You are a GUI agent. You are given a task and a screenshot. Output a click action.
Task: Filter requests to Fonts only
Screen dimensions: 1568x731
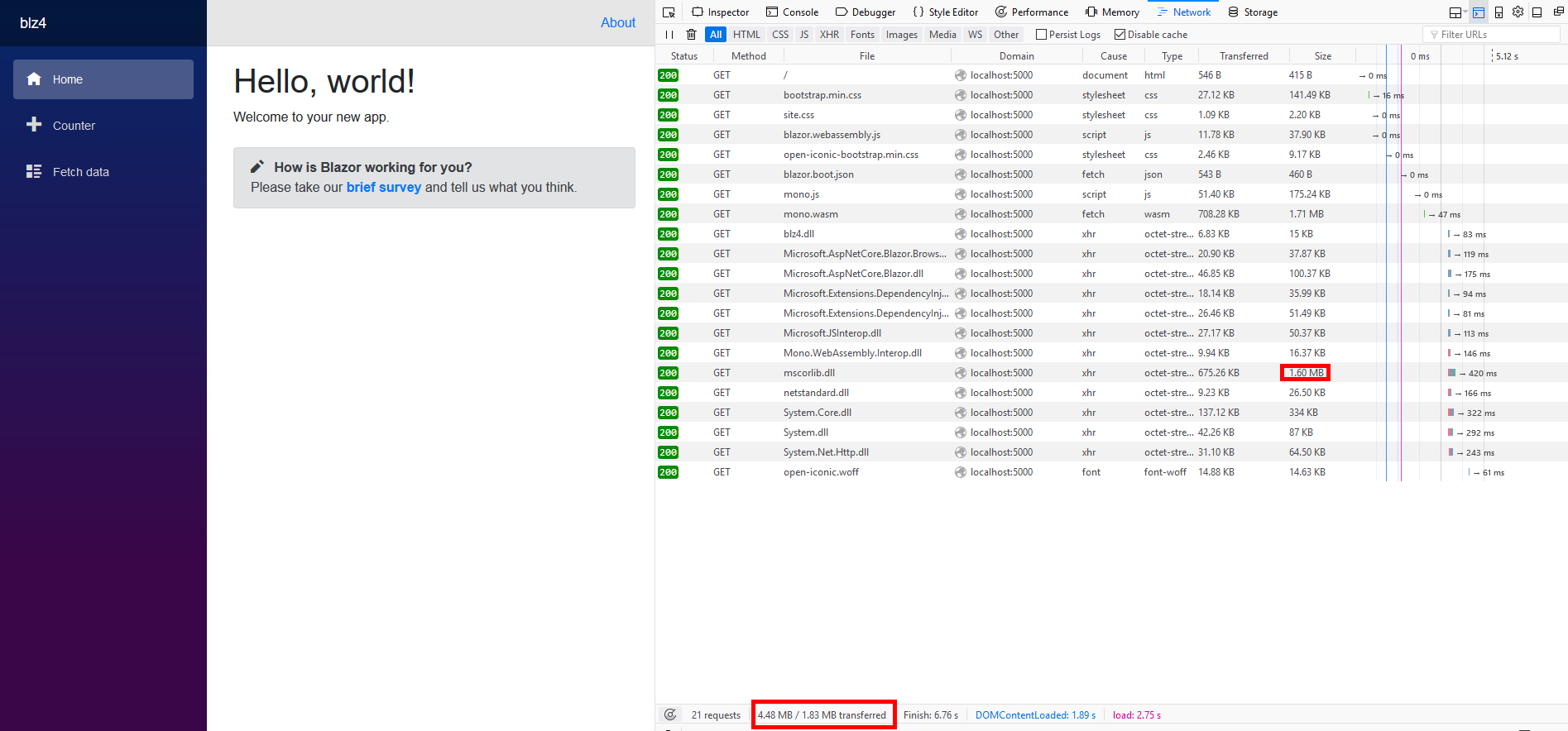(x=862, y=35)
